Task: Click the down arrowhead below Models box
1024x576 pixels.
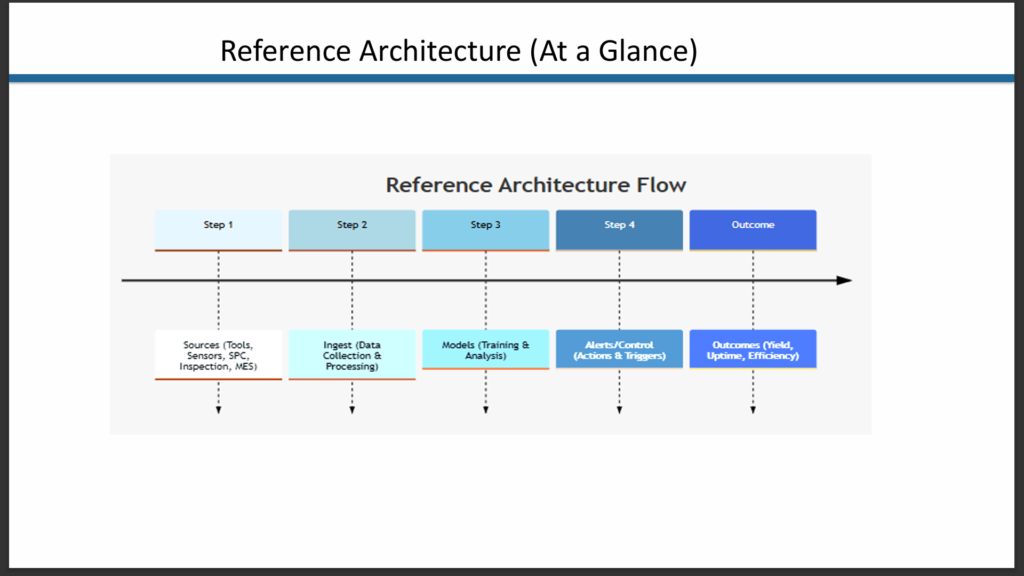Action: [x=486, y=410]
